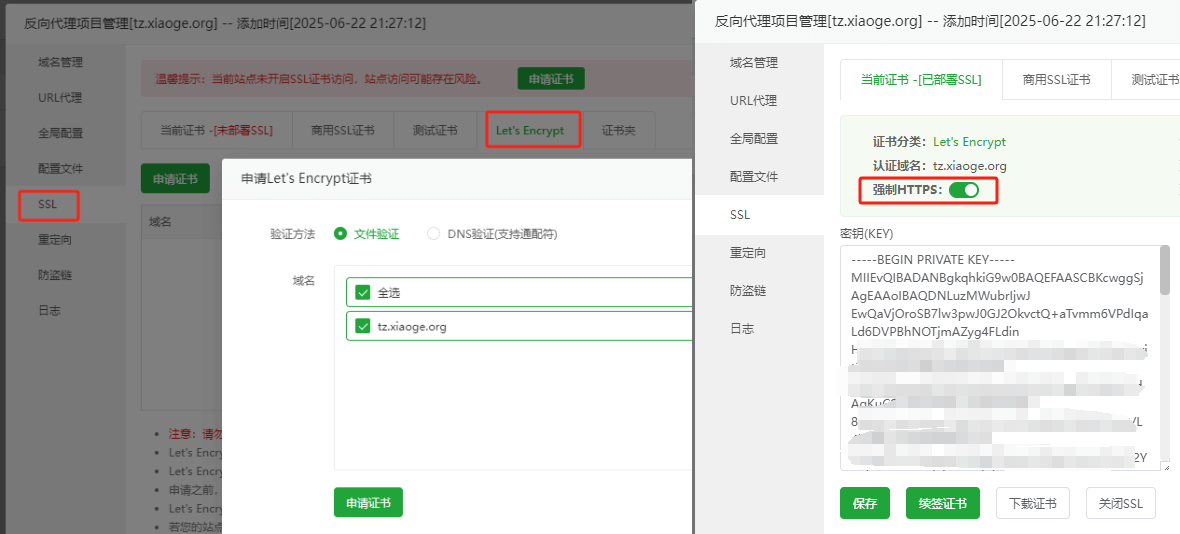The height and width of the screenshot is (534, 1180).
Task: Open 全局配置 in right window sidebar
Action: tap(754, 138)
